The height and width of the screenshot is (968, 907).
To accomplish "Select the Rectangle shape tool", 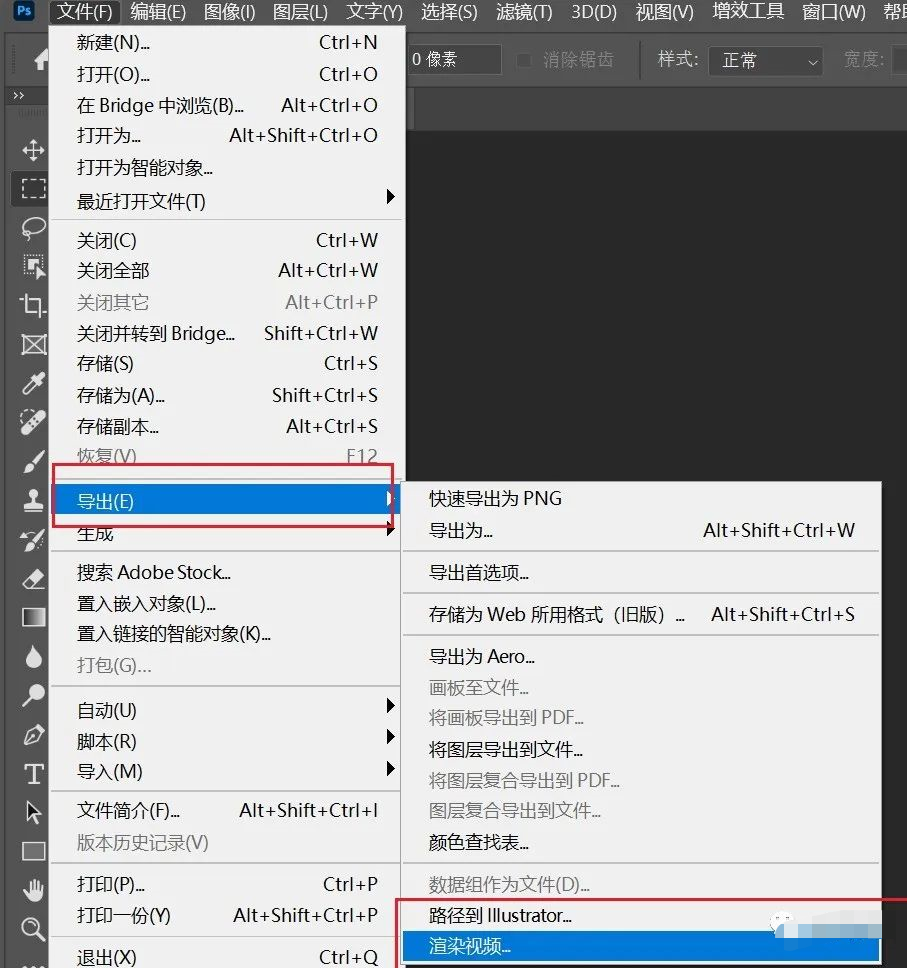I will pos(34,851).
